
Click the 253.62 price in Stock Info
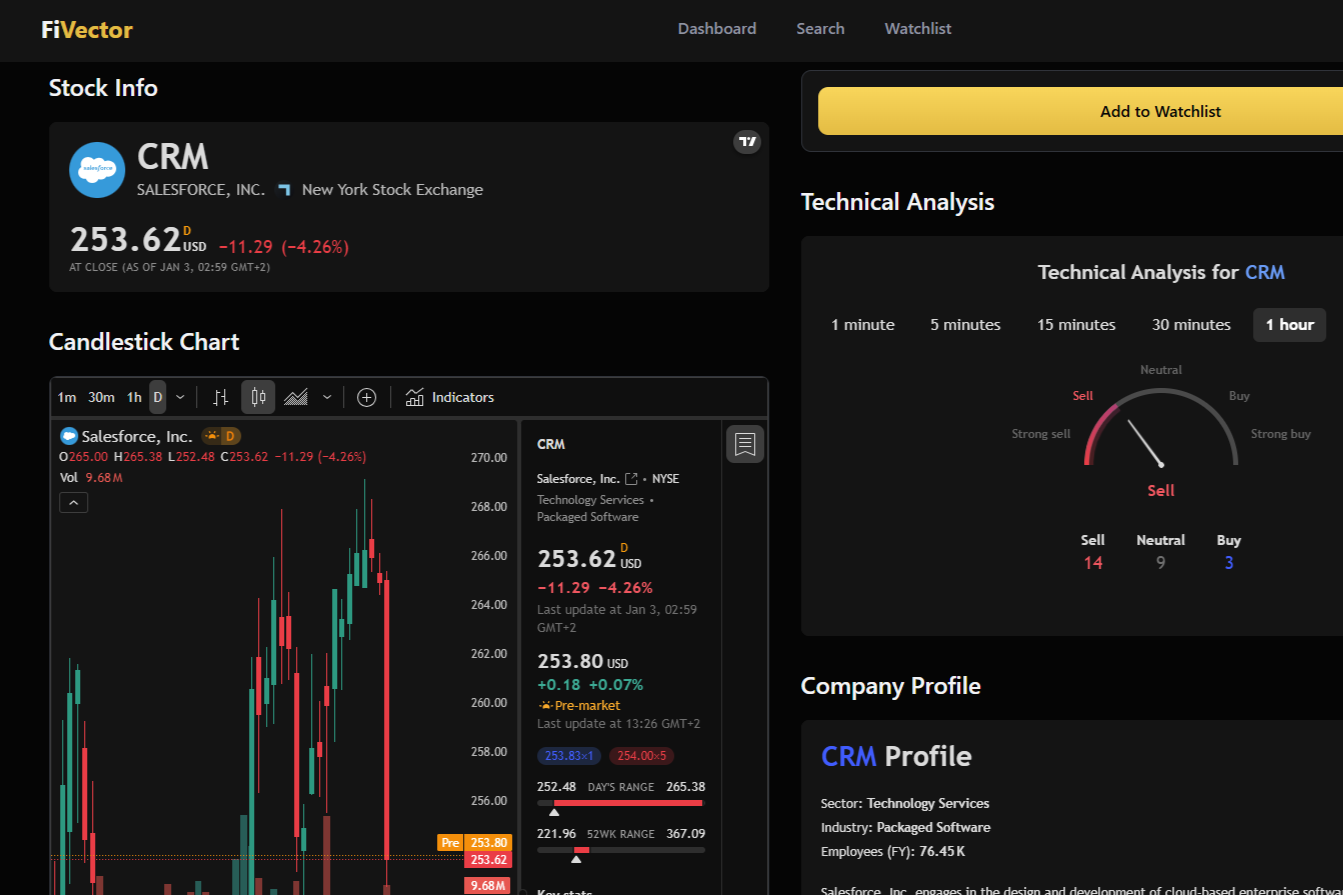[x=125, y=240]
